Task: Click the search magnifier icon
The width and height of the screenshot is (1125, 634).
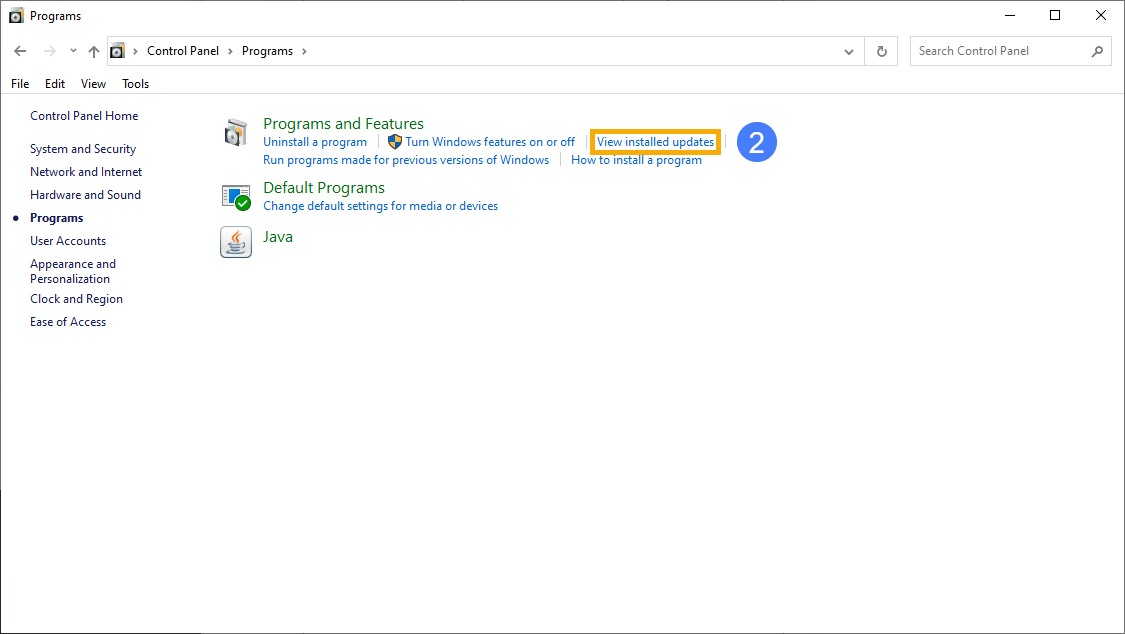Action: click(x=1097, y=51)
